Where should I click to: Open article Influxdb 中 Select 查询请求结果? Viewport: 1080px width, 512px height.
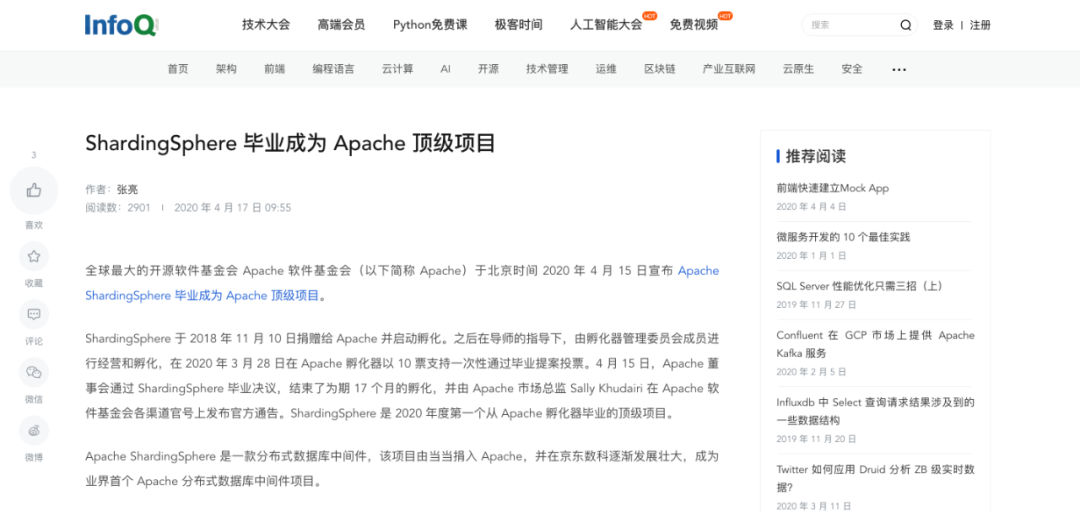(x=875, y=411)
